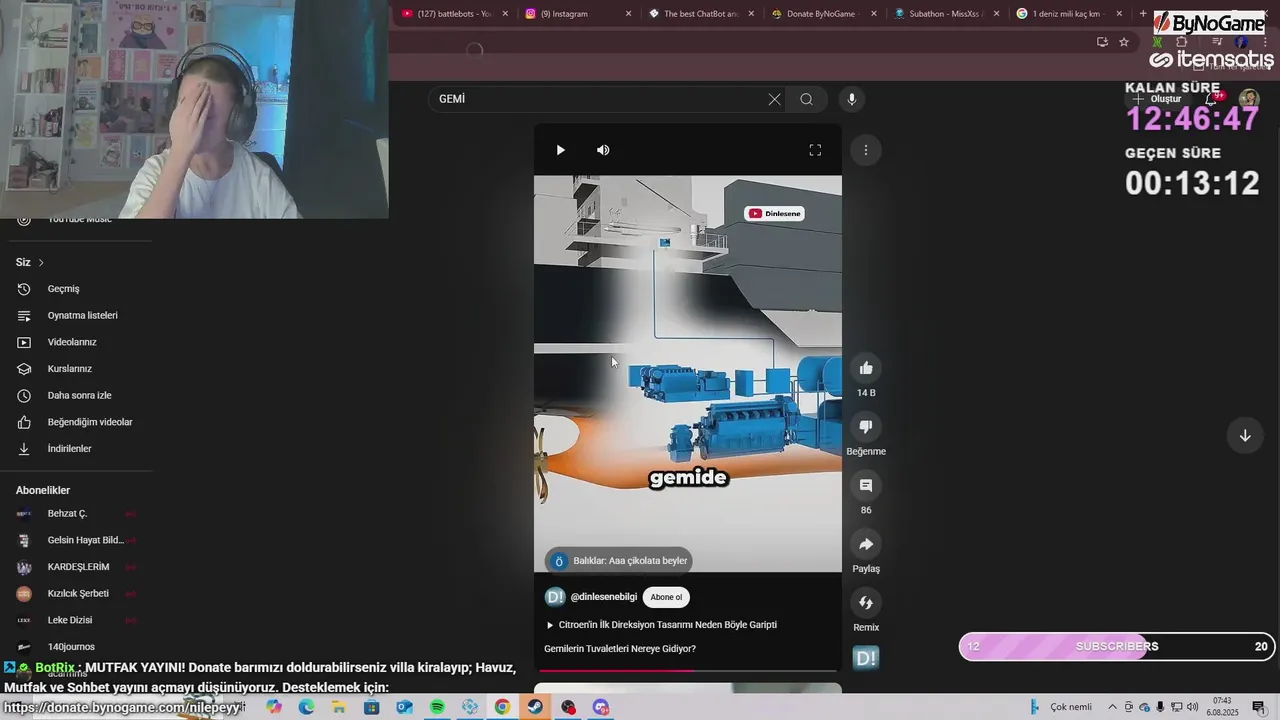Play the paused Shorts video
Viewport: 1280px width, 720px height.
point(560,150)
